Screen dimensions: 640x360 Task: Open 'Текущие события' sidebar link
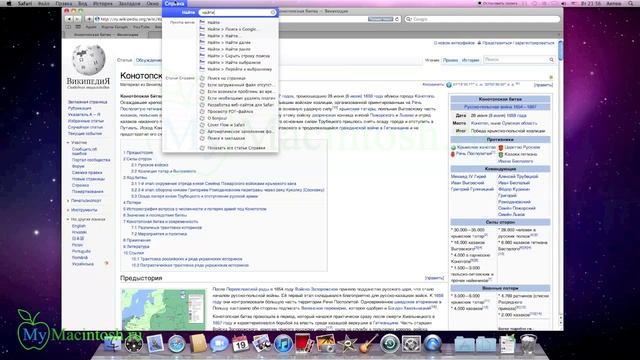[85, 133]
